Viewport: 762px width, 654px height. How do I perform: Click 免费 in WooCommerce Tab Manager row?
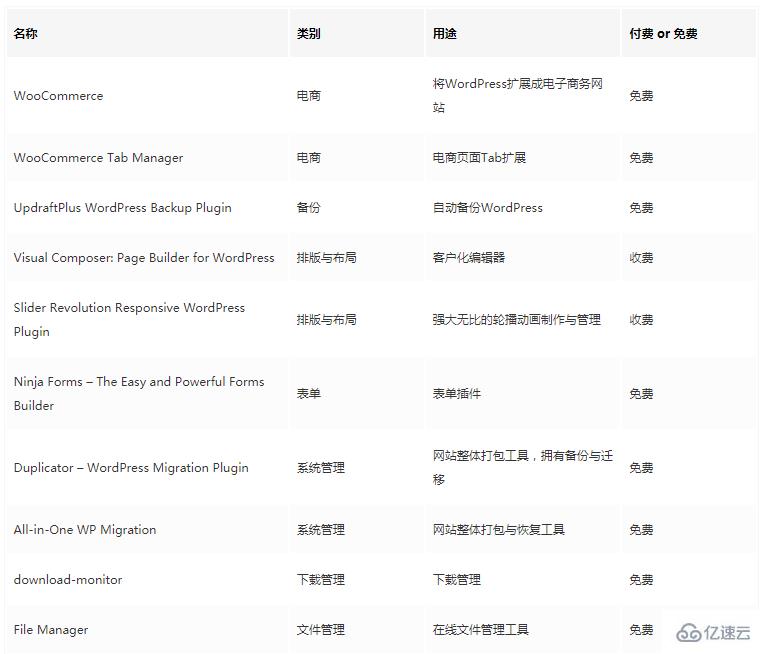[x=641, y=158]
